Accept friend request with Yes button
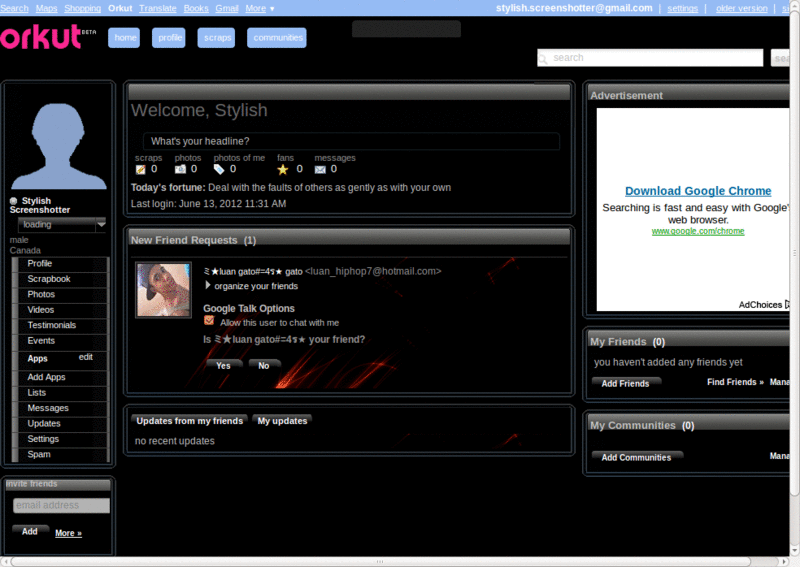This screenshot has height=567, width=800. click(223, 365)
